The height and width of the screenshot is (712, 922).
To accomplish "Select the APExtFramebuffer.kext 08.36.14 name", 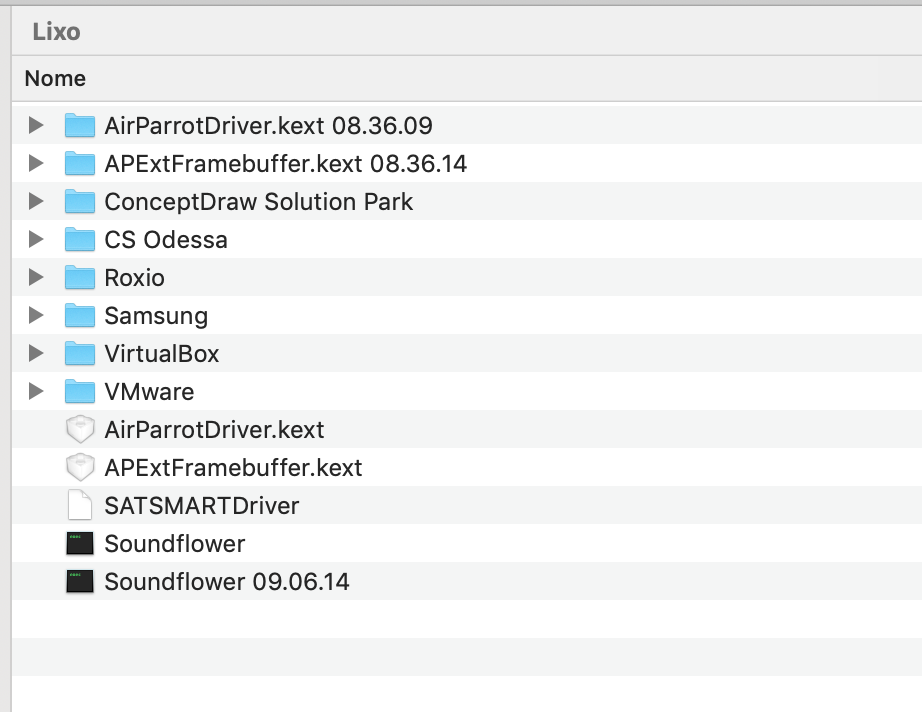I will pyautogui.click(x=285, y=164).
